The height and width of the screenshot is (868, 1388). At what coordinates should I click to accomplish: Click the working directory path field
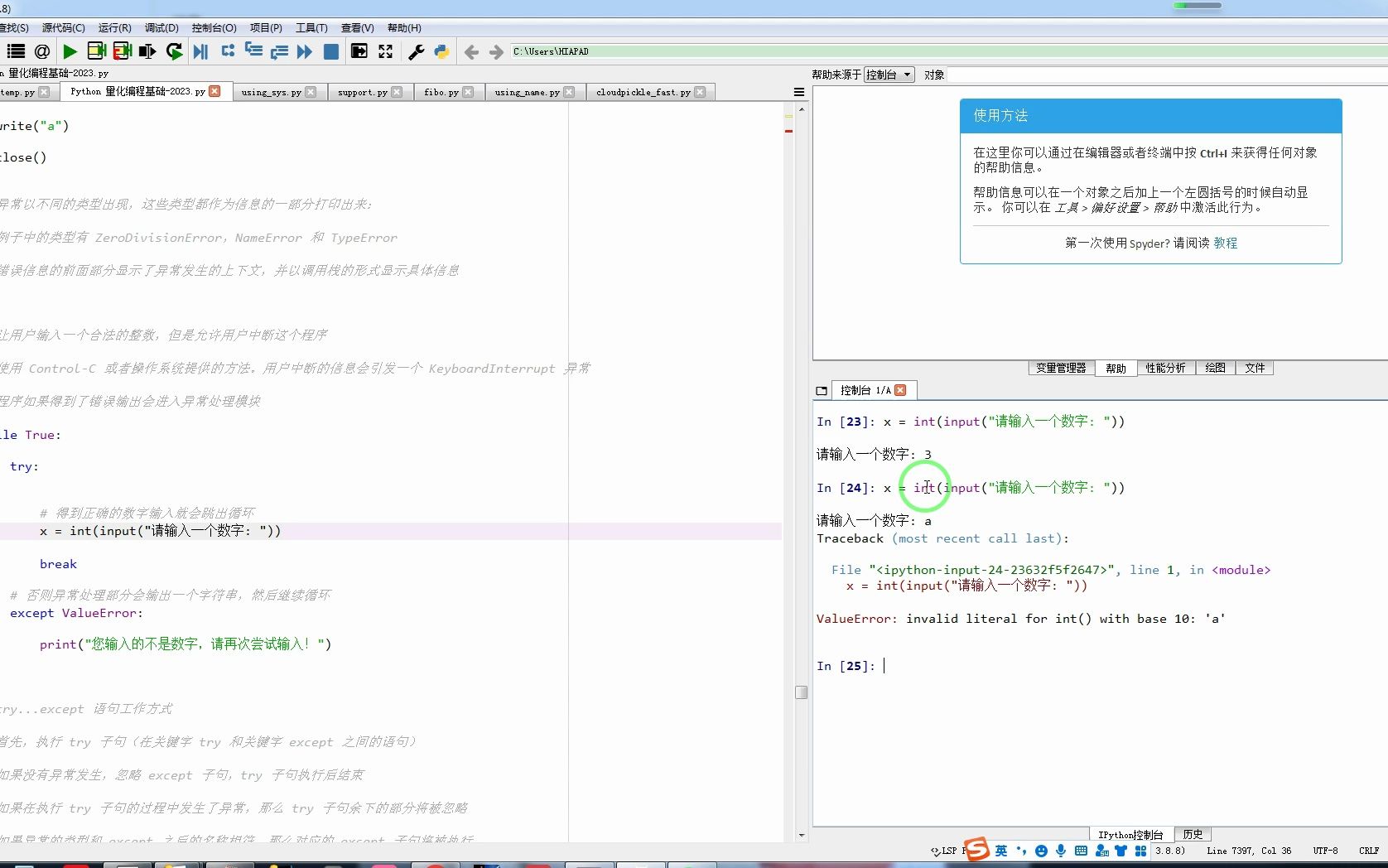pyautogui.click(x=948, y=51)
